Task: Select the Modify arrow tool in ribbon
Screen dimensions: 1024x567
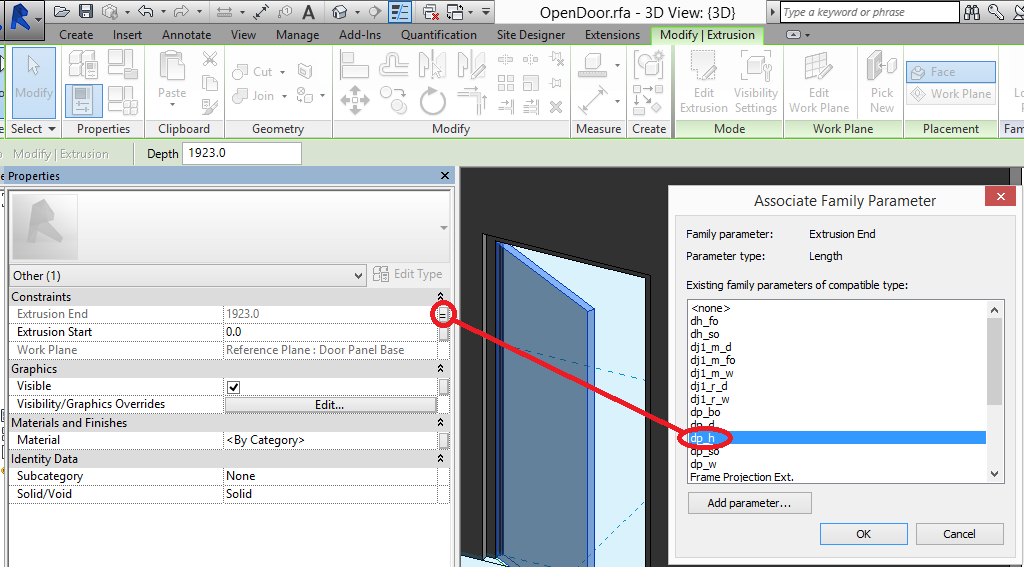Action: click(x=33, y=82)
